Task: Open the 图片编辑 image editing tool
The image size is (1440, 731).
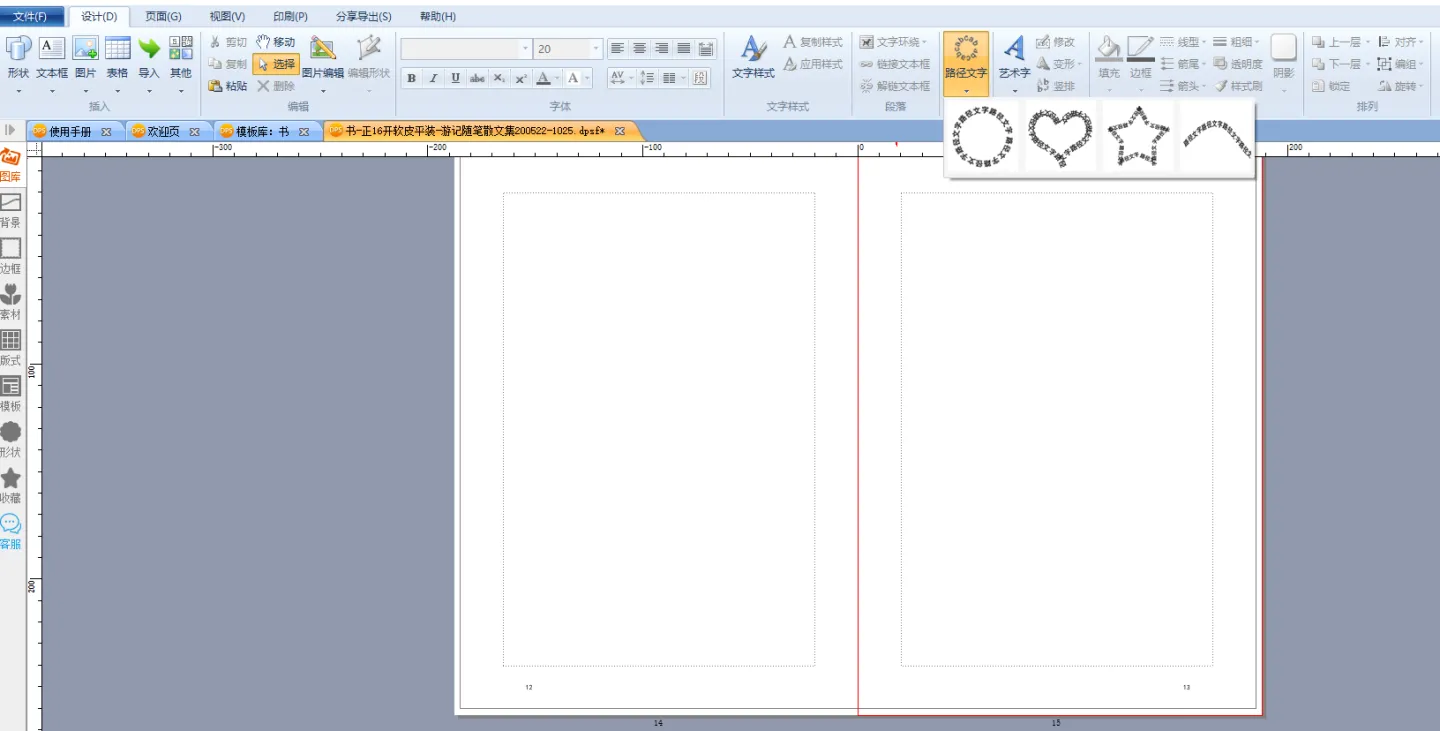Action: [322, 50]
